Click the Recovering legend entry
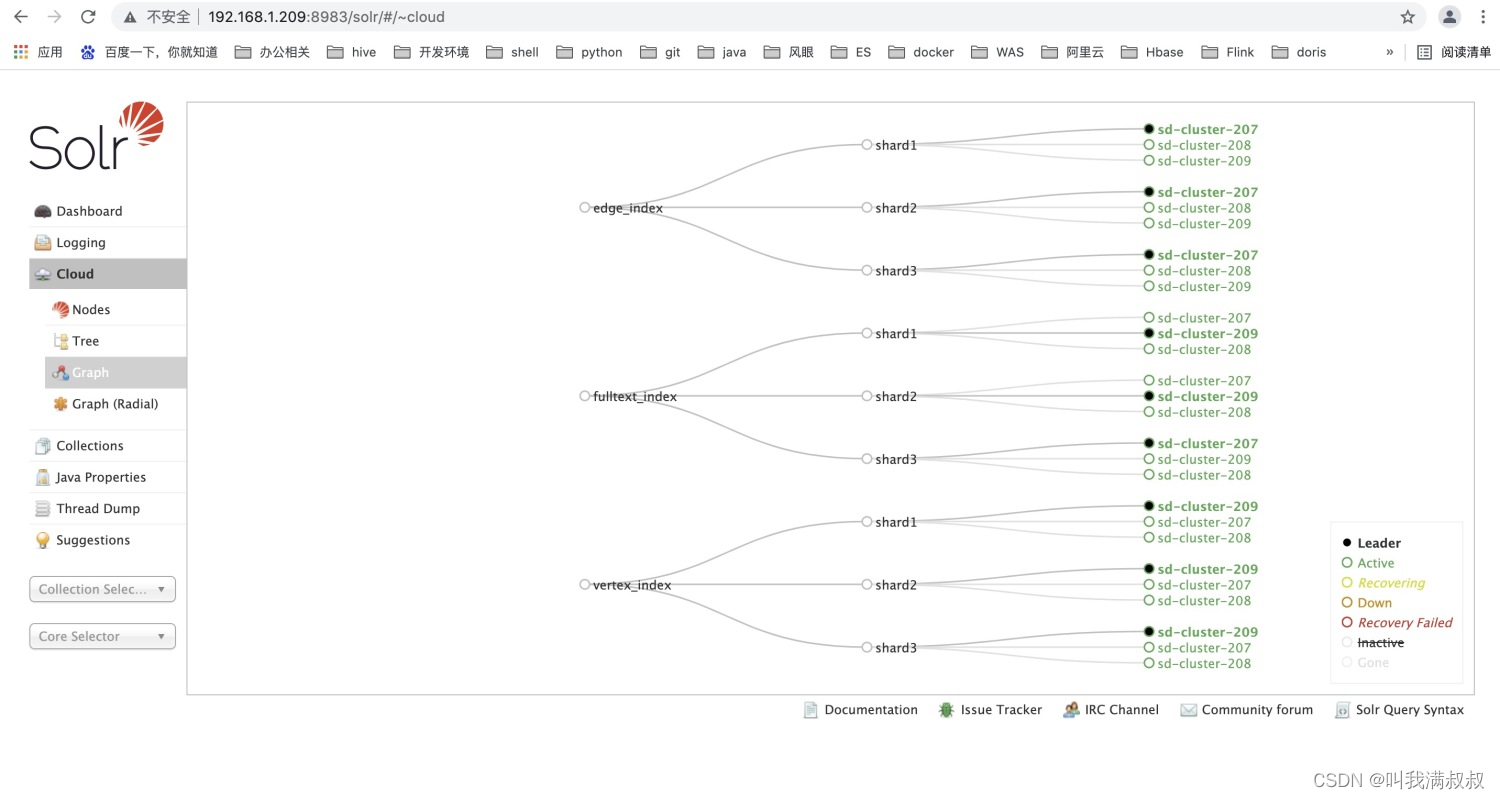Screen dimensions: 1500x799 [1383, 583]
